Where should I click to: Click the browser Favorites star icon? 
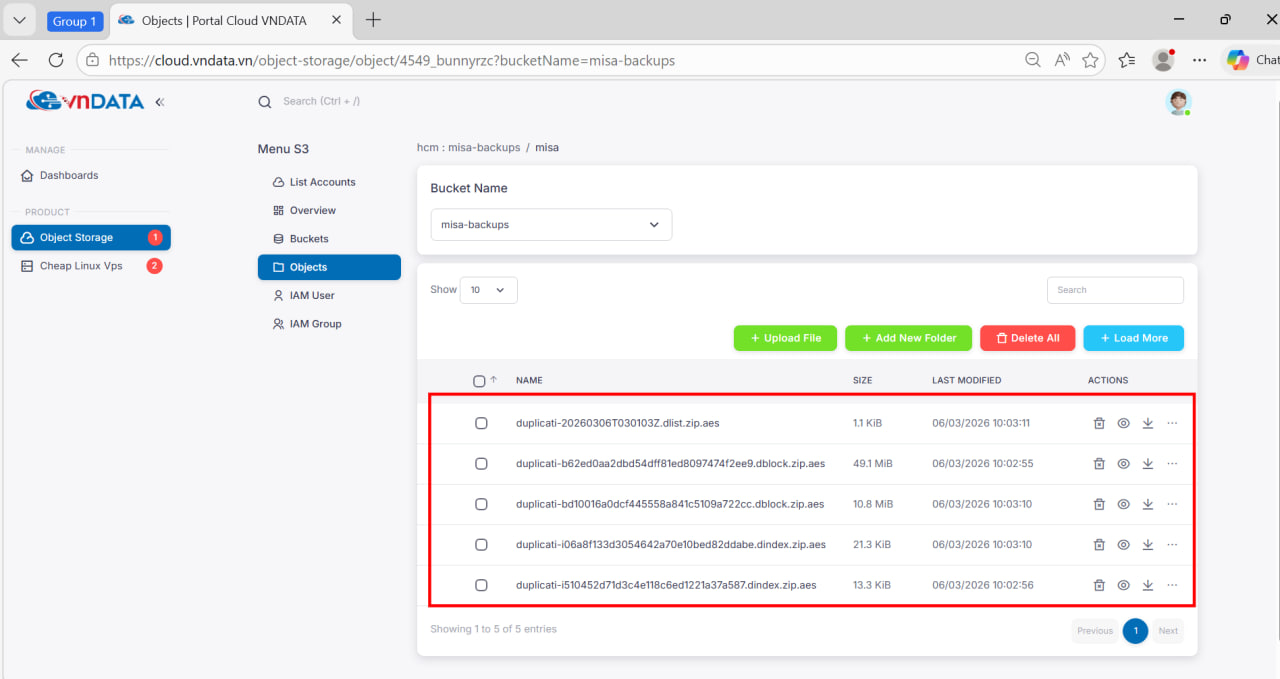pyautogui.click(x=1090, y=60)
